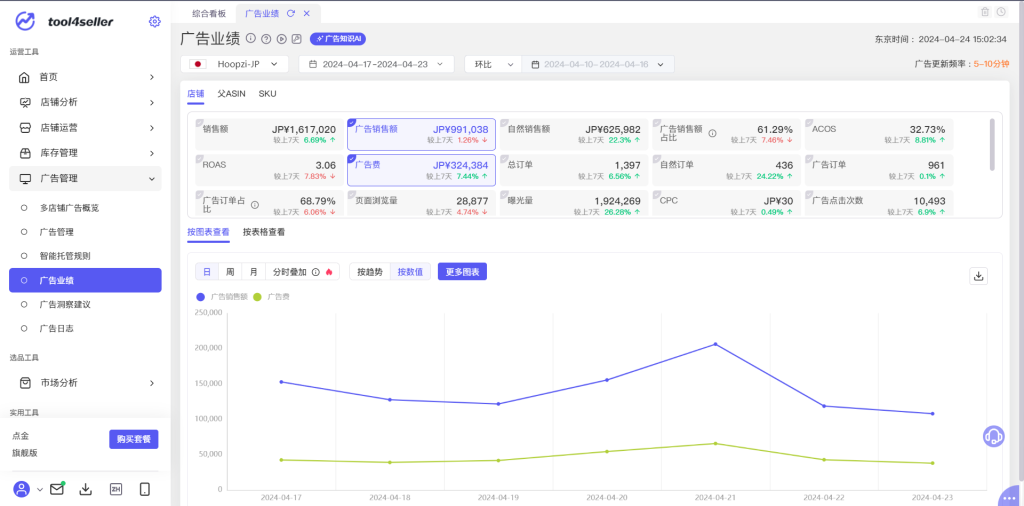Open the document search icon beside title

pyautogui.click(x=296, y=39)
